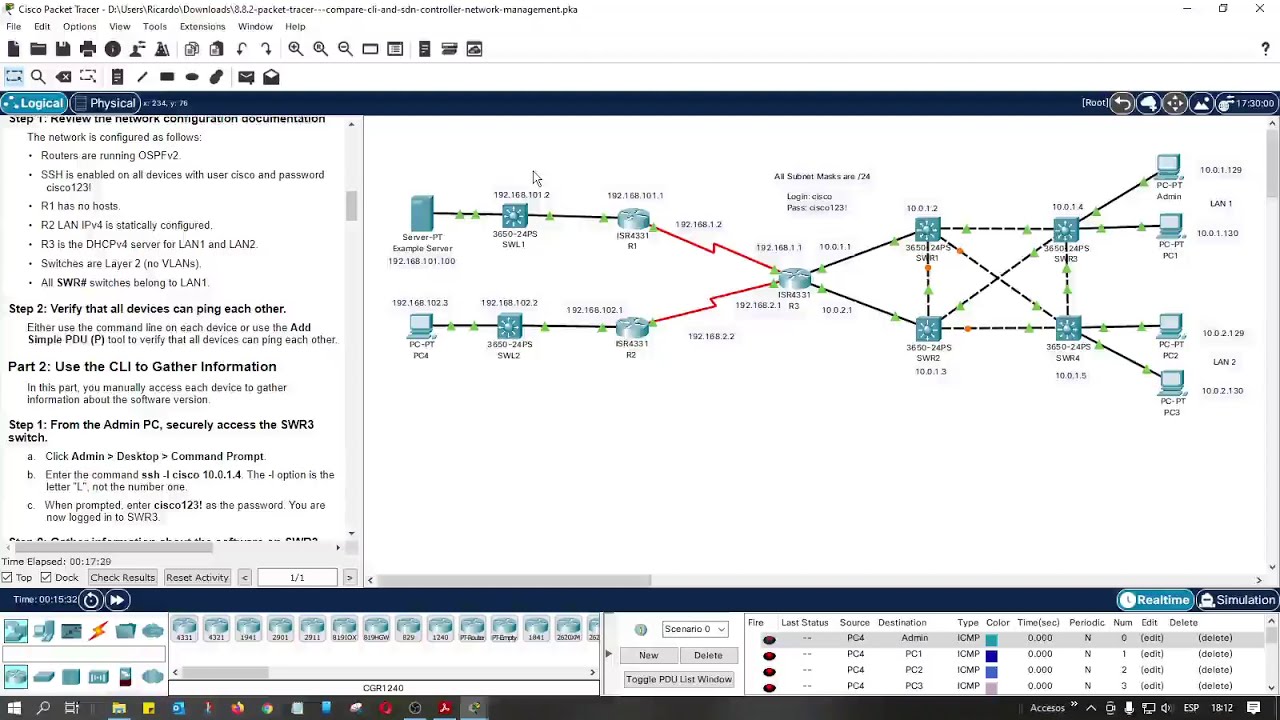Add a Complex PDU with the open envelope
The image size is (1280, 720).
click(x=271, y=77)
